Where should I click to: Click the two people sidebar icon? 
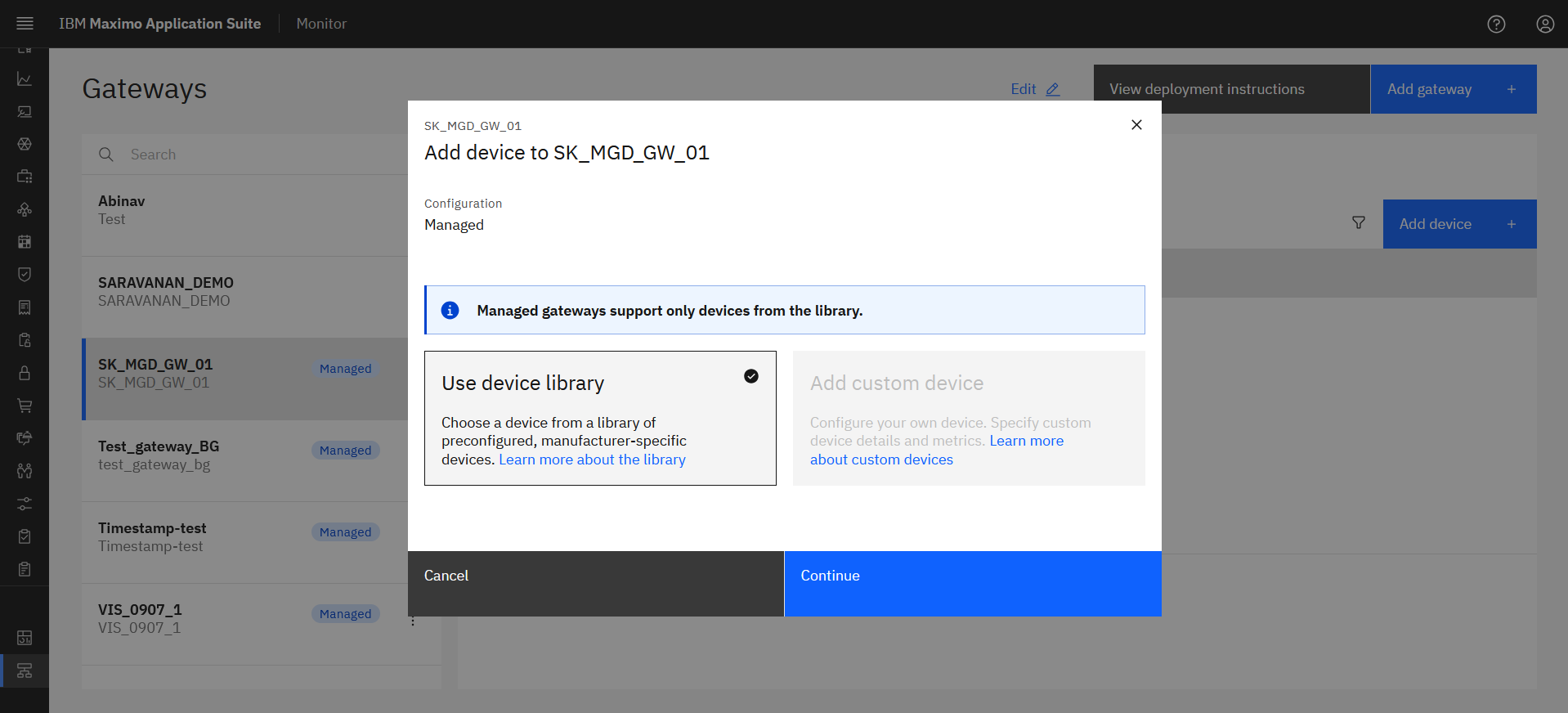[25, 471]
